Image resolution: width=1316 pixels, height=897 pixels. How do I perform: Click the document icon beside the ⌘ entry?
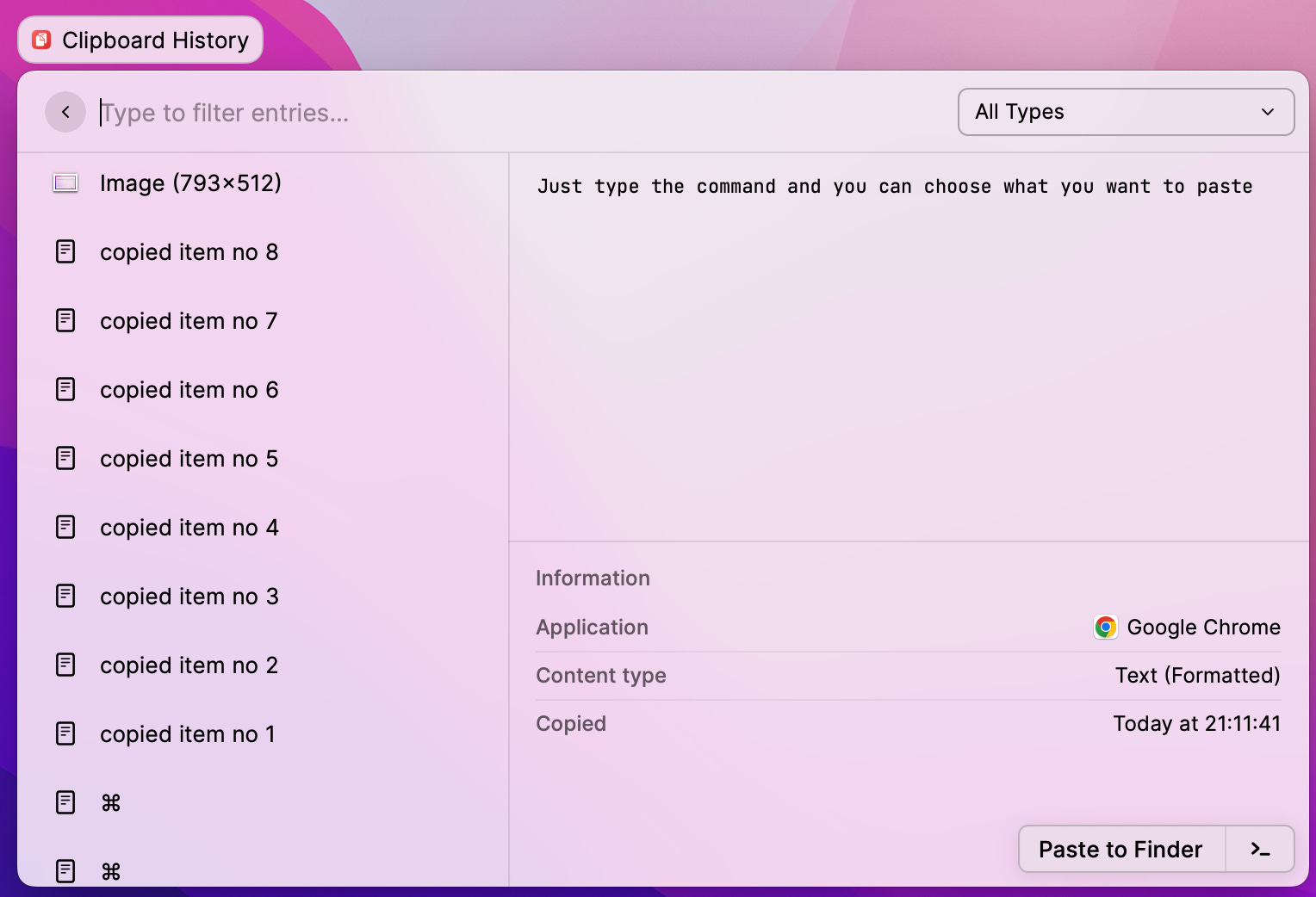(x=65, y=802)
